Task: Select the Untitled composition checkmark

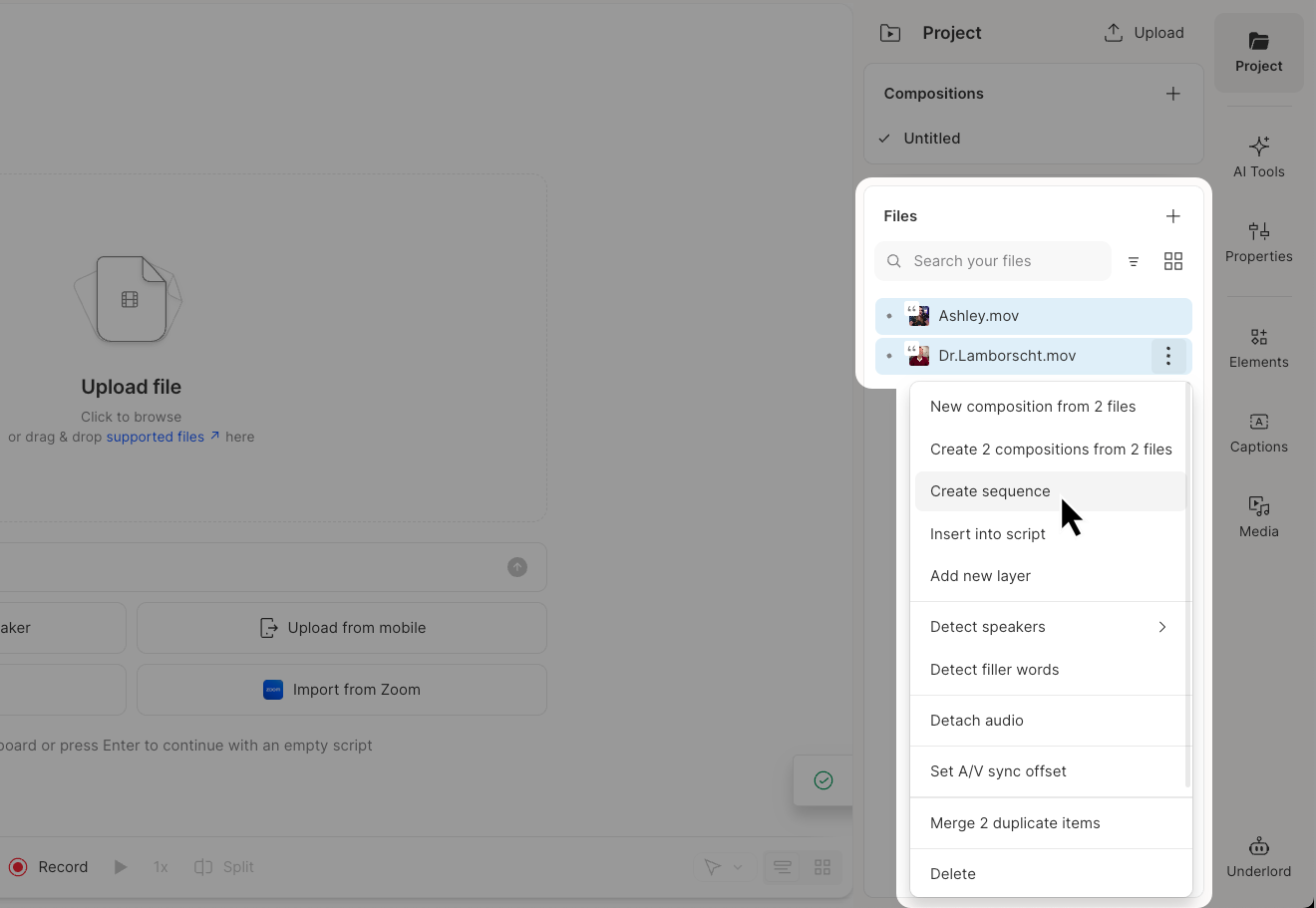Action: point(884,138)
